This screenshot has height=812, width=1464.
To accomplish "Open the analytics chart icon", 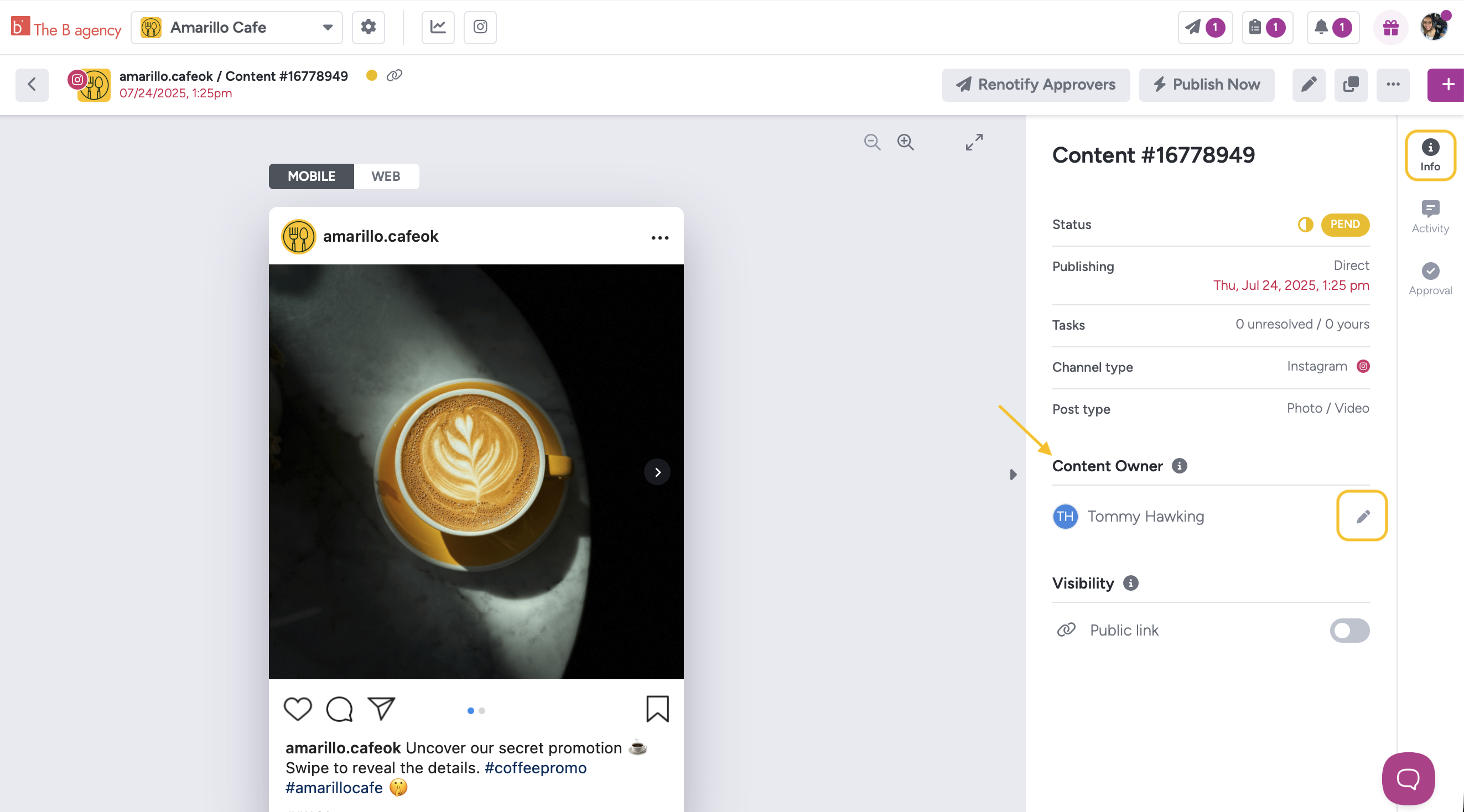I will pos(438,27).
